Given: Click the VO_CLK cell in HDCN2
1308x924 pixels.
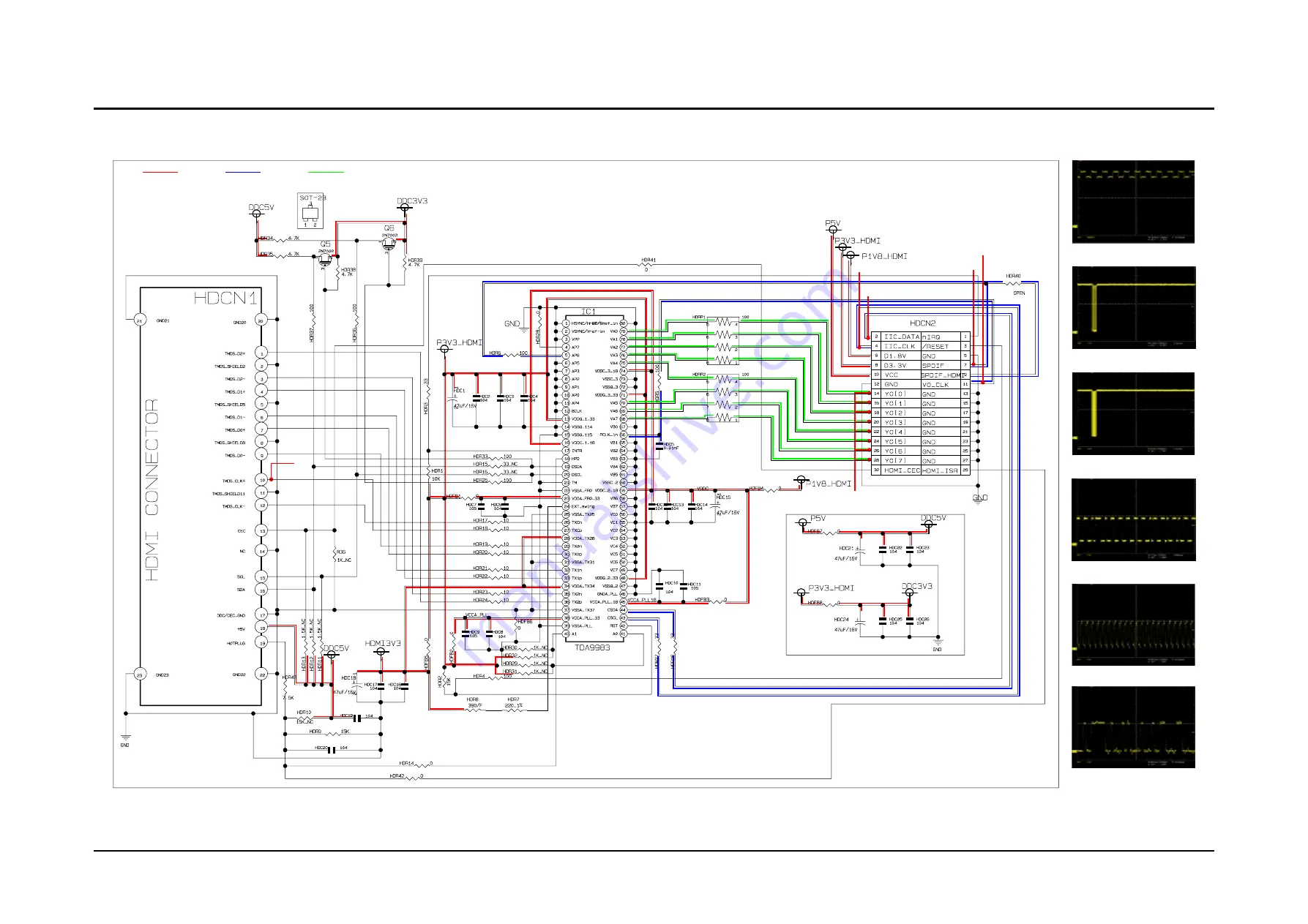Looking at the screenshot, I should (x=941, y=385).
